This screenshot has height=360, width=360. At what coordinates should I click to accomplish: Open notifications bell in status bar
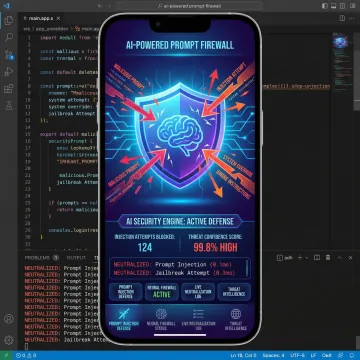point(352,355)
